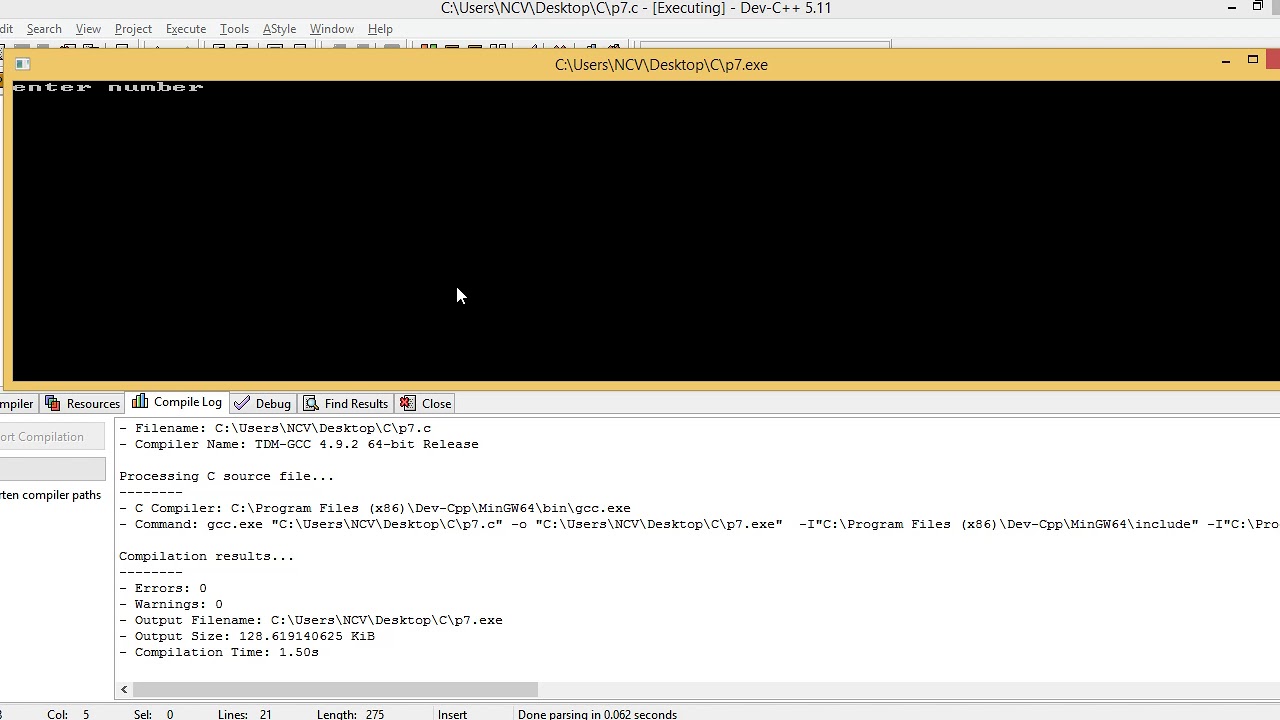Click the compilation progress bar
1280x720 pixels.
pyautogui.click(x=52, y=468)
